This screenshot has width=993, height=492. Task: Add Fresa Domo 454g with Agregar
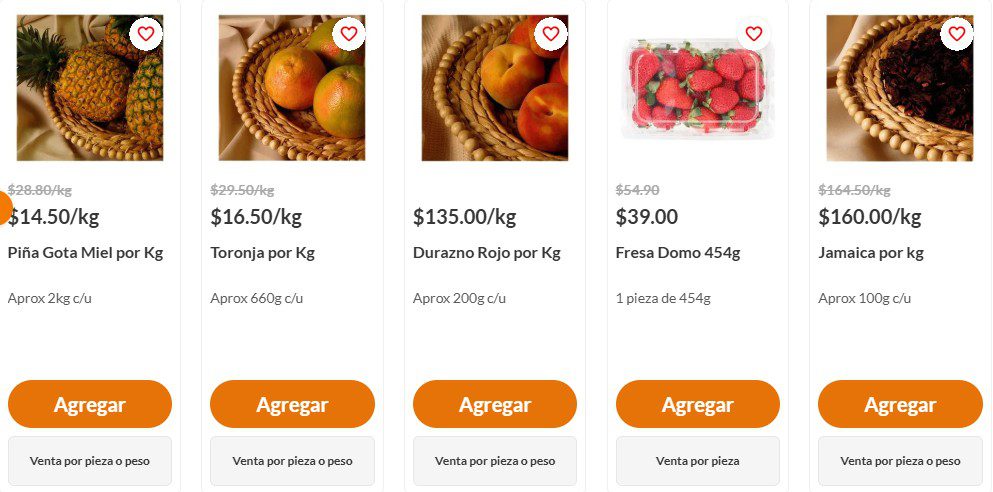tap(697, 404)
